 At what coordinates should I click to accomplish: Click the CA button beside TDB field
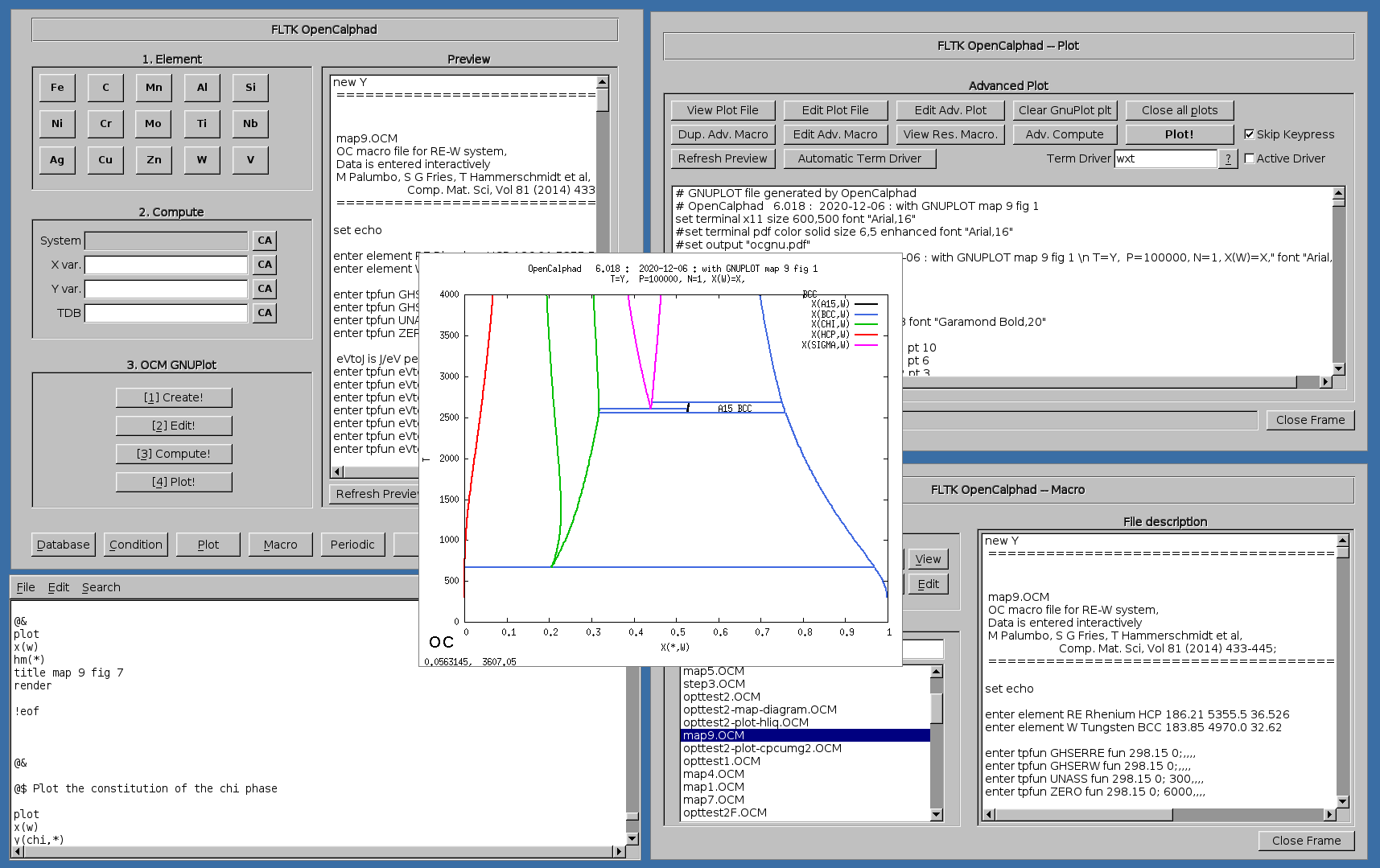(x=265, y=313)
